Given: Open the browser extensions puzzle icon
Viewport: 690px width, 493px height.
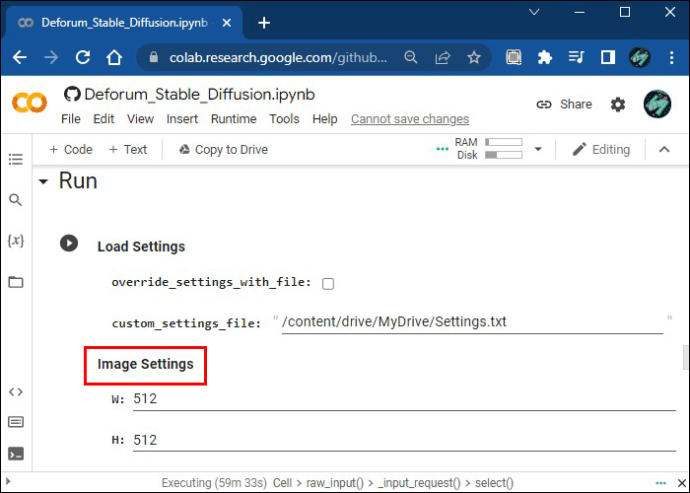Looking at the screenshot, I should pyautogui.click(x=545, y=57).
